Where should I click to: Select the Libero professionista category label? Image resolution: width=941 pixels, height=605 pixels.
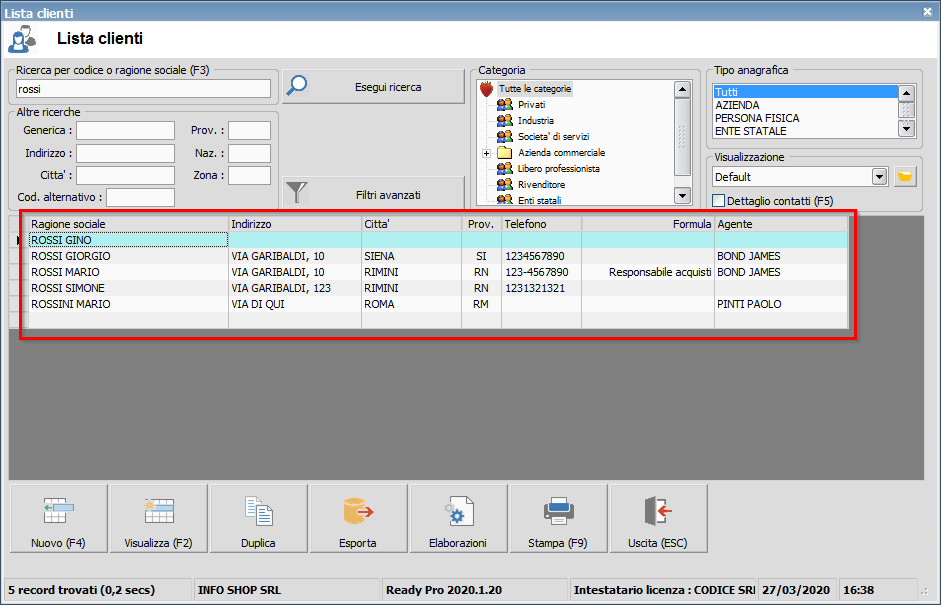tap(559, 169)
